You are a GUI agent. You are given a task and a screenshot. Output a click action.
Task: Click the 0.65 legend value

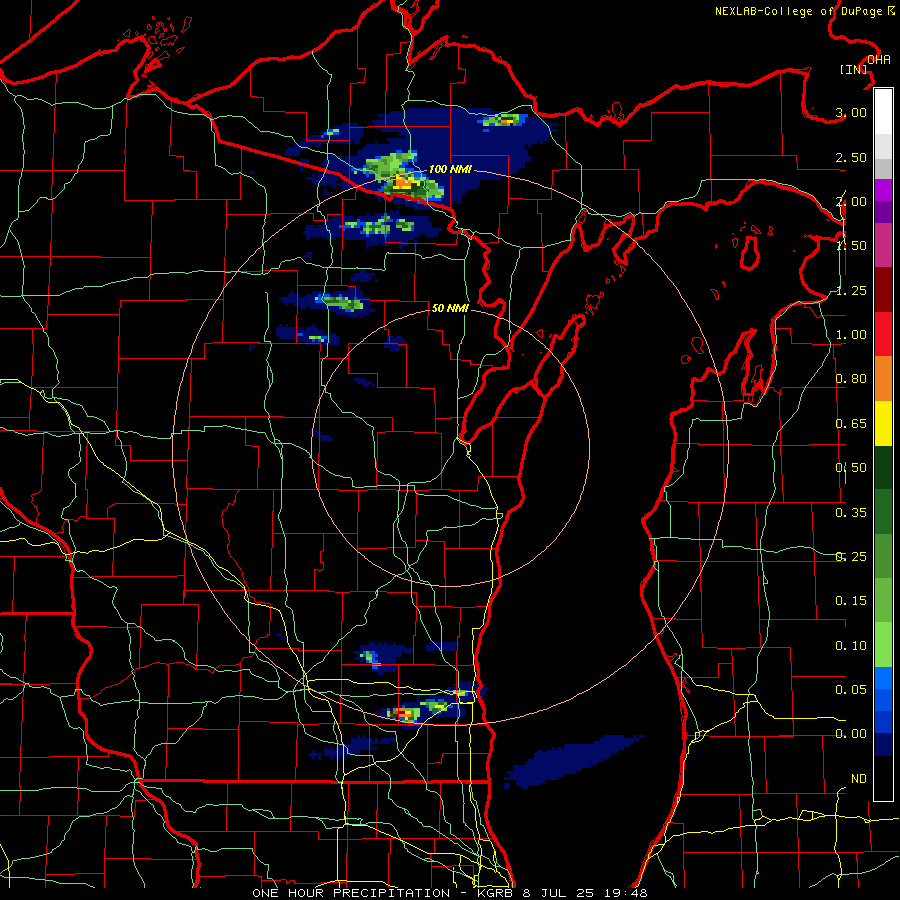coord(851,424)
